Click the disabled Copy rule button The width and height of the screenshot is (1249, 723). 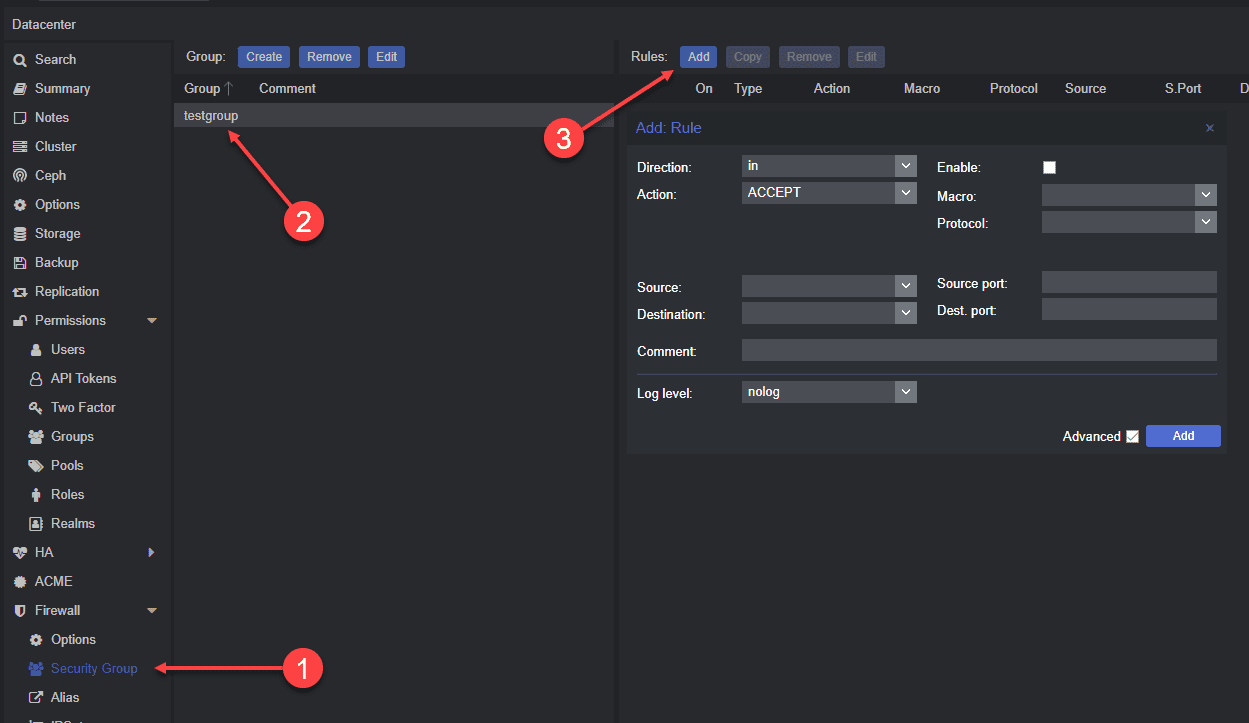click(748, 57)
